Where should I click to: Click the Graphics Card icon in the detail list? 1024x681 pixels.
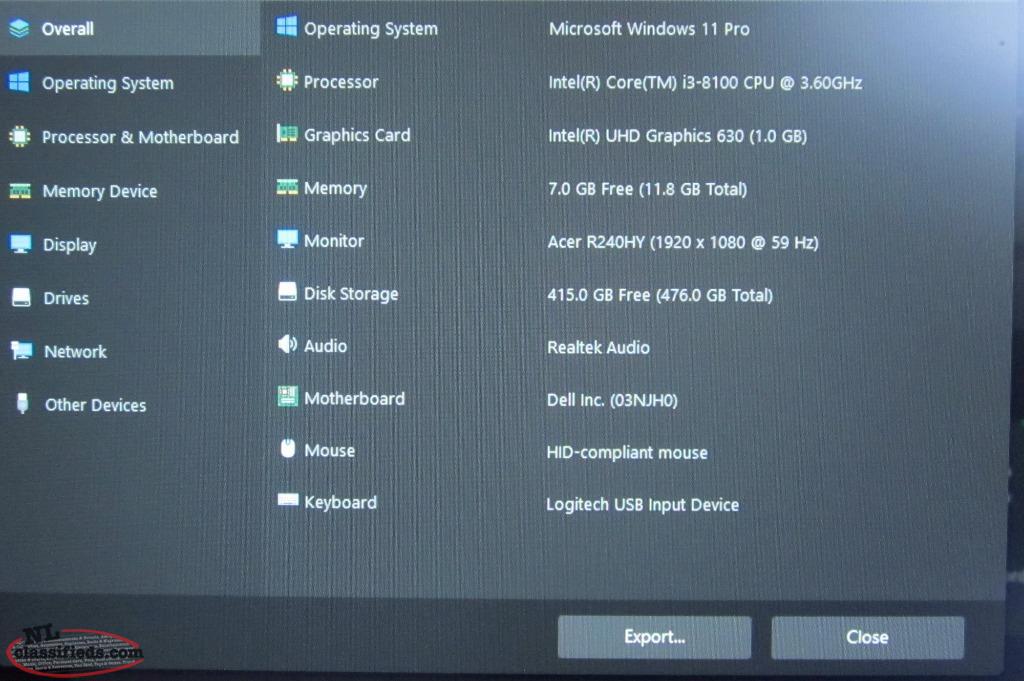pyautogui.click(x=287, y=134)
